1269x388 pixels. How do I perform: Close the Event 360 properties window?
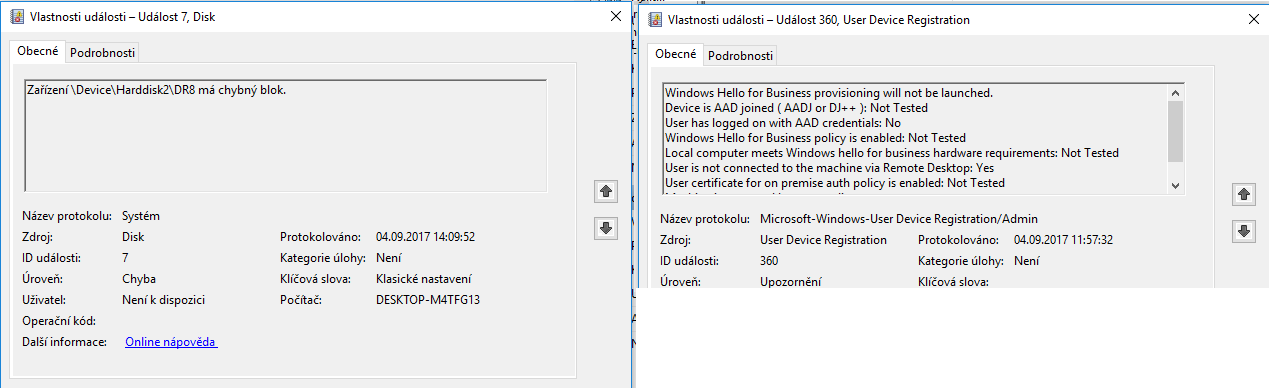(x=1253, y=19)
